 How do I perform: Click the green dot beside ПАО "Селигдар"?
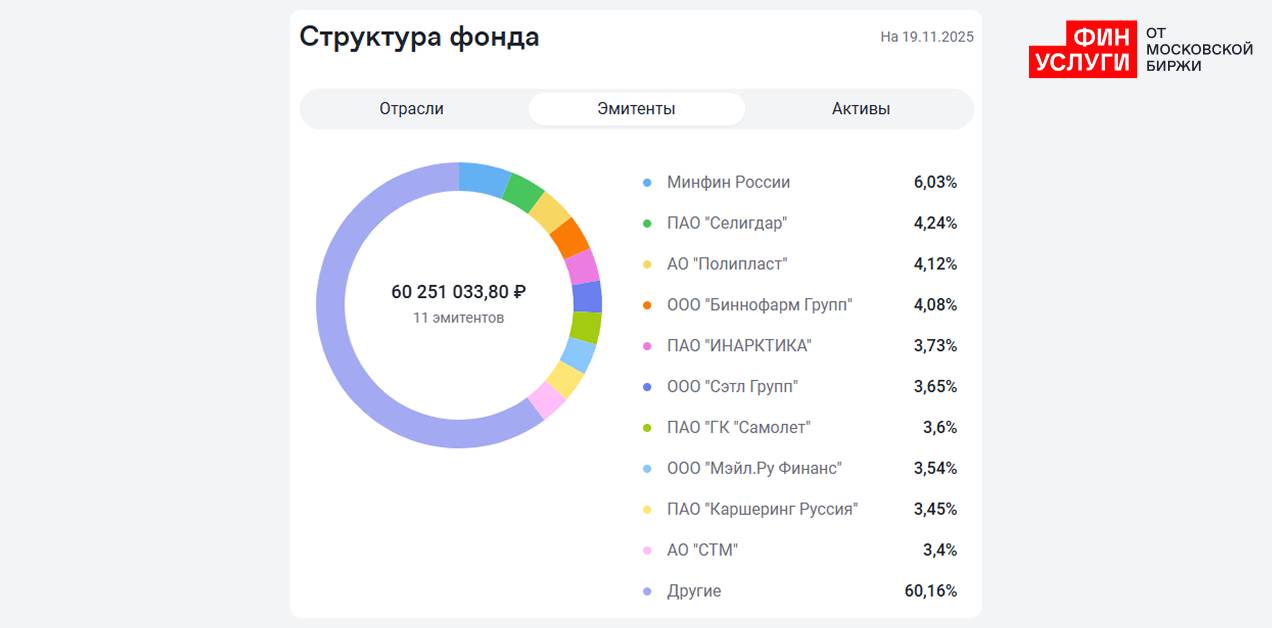click(x=647, y=224)
